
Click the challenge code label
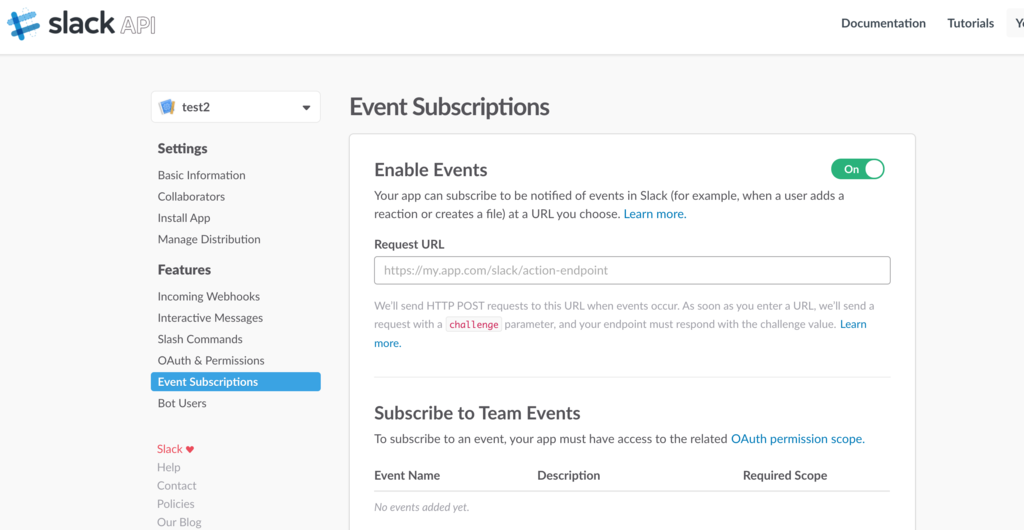click(x=474, y=324)
